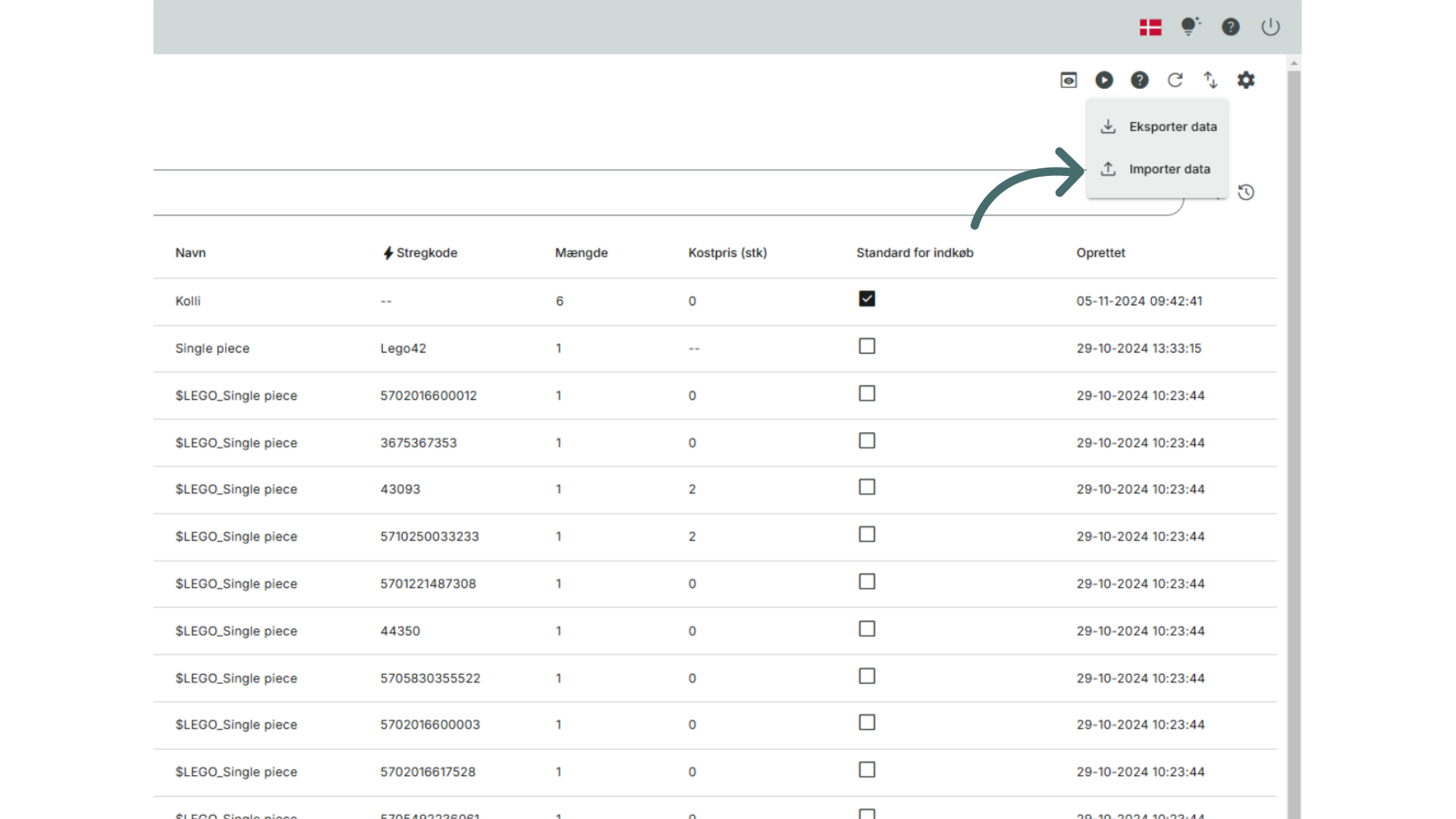Click barcode 43093
Viewport: 1456px width, 819px height.
(400, 490)
